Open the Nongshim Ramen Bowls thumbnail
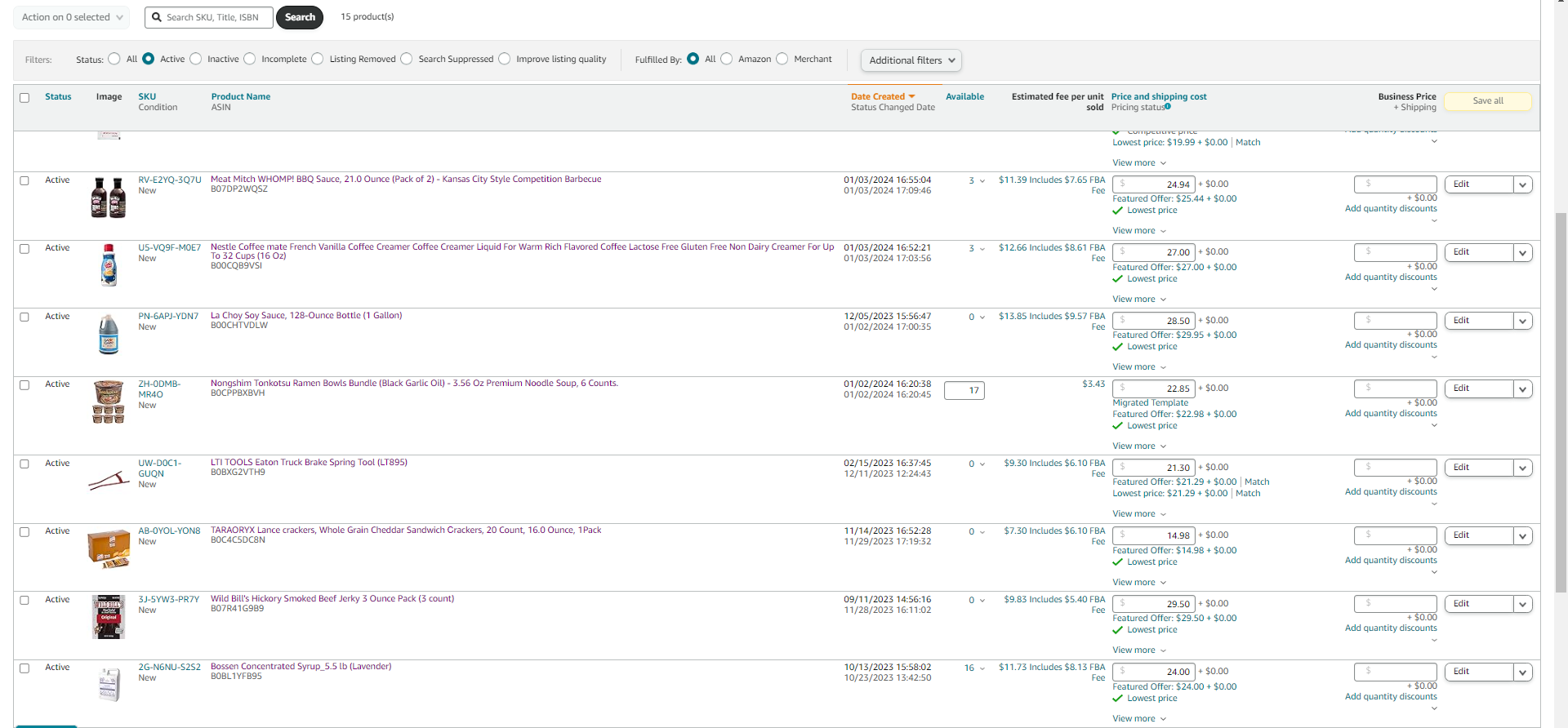 [109, 402]
